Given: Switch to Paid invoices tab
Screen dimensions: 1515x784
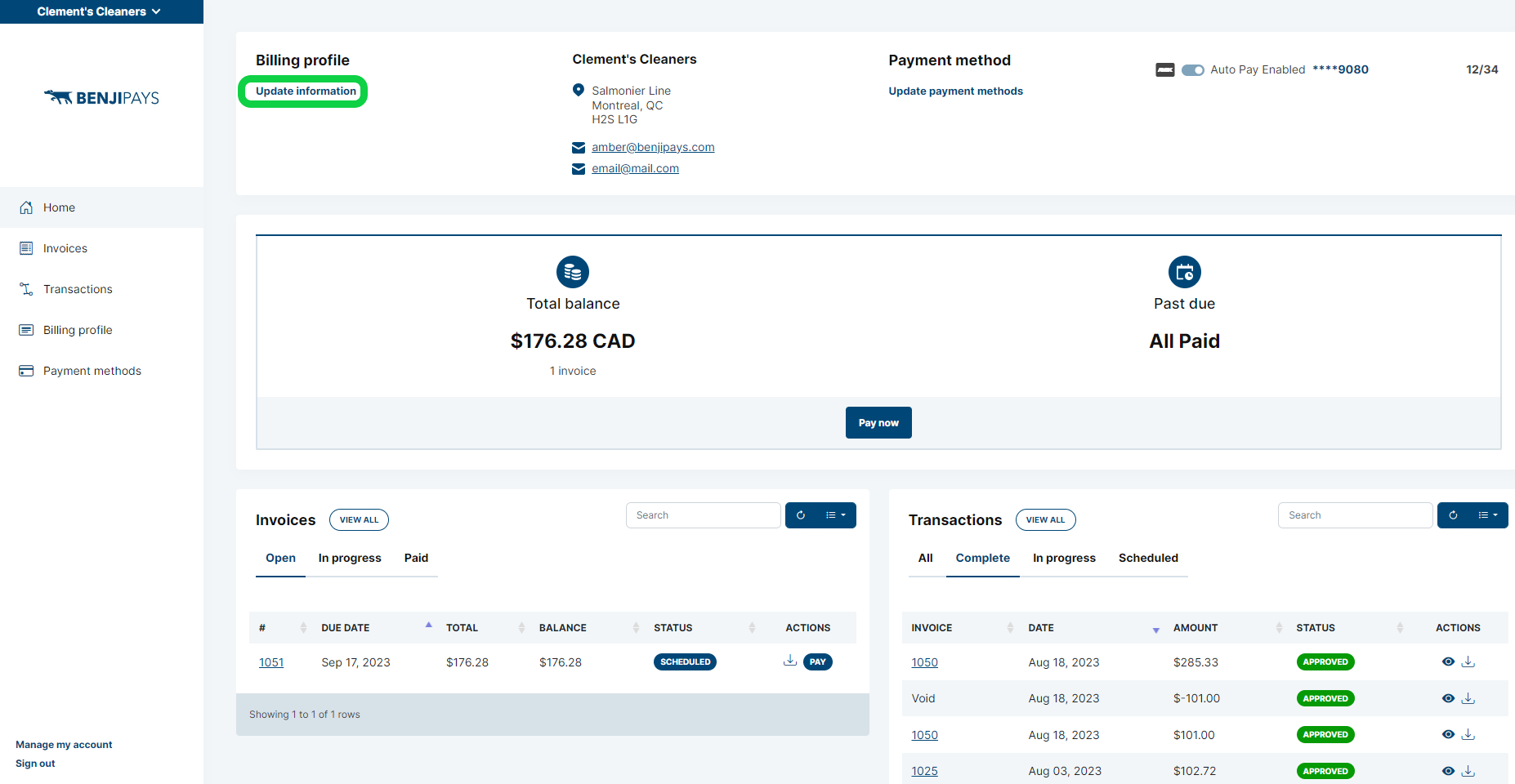Looking at the screenshot, I should click(x=416, y=558).
